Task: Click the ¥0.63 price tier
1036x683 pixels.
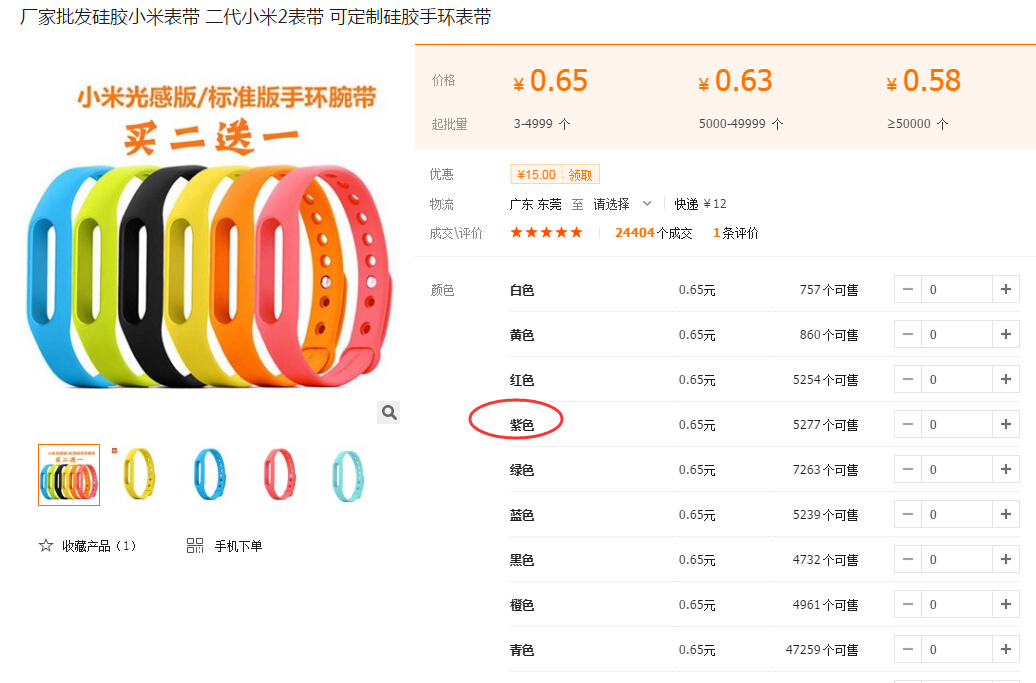Action: (x=735, y=81)
